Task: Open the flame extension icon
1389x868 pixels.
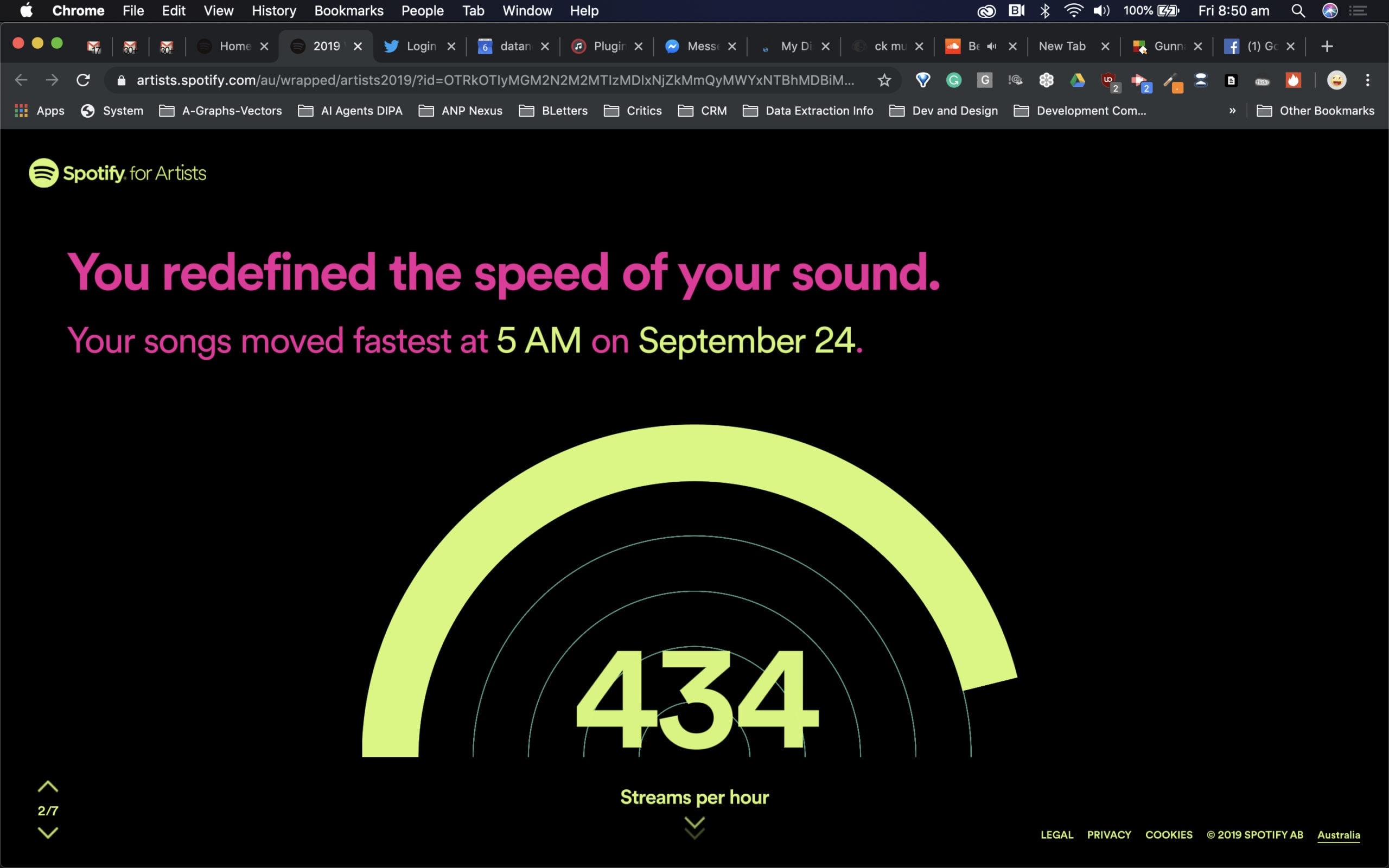Action: pos(1292,80)
